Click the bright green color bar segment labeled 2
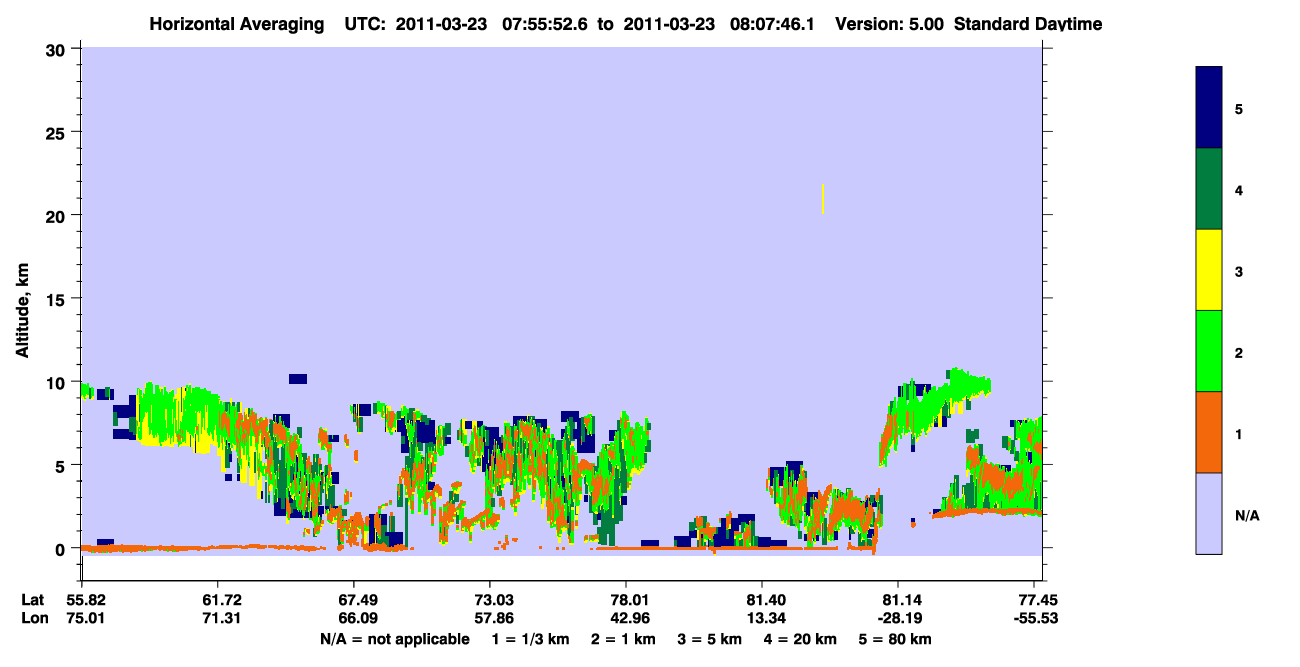This screenshot has width=1300, height=667. point(1209,351)
